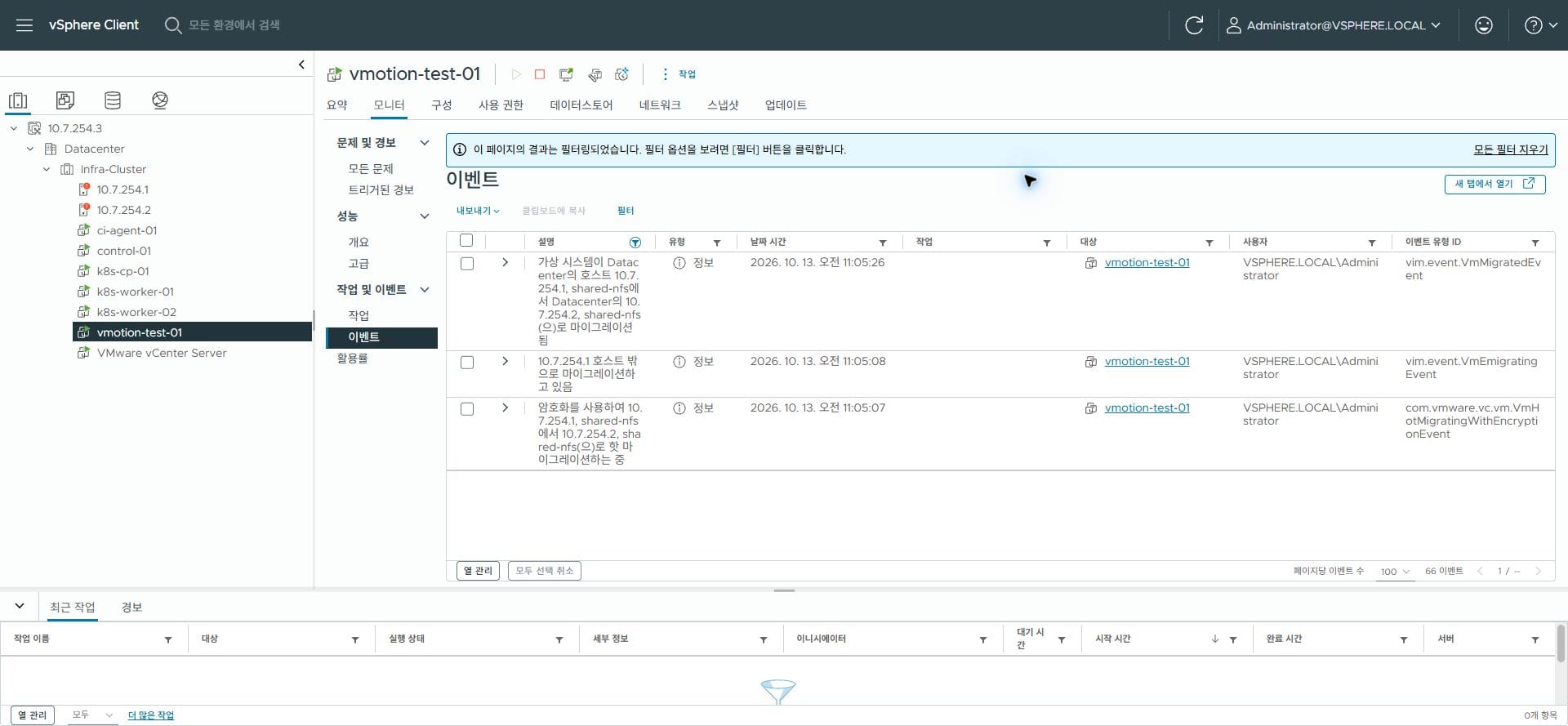Open the events-per-page 100 dropdown

(1395, 571)
